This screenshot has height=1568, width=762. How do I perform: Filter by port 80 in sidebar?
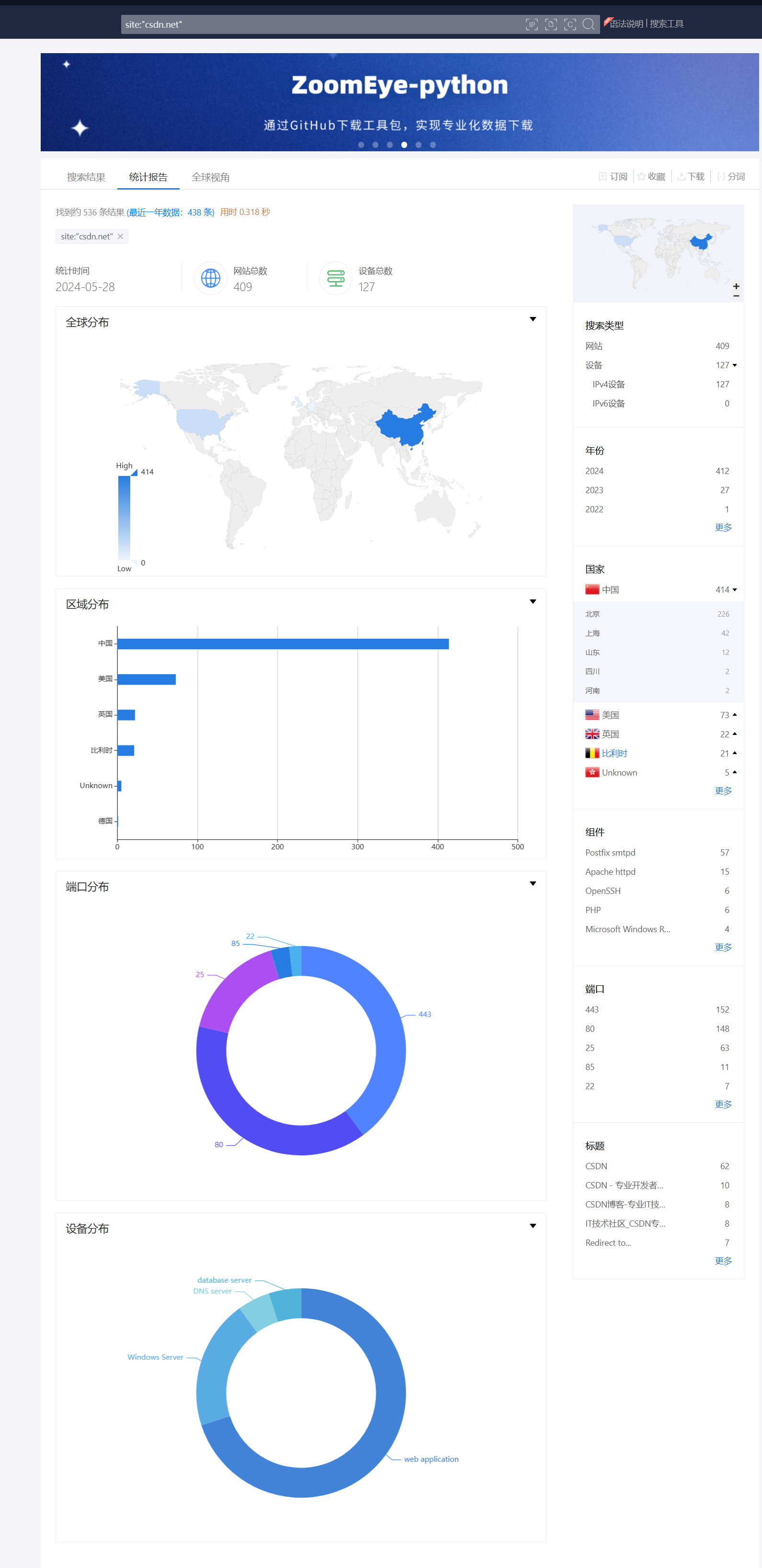point(657,1029)
